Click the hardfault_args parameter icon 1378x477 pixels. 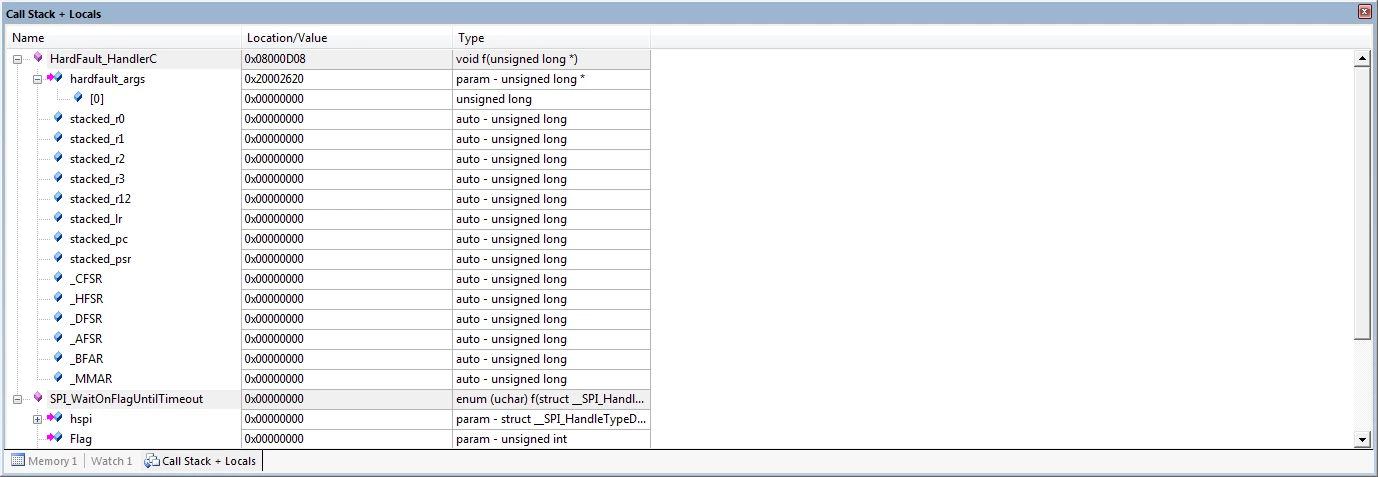(55, 78)
